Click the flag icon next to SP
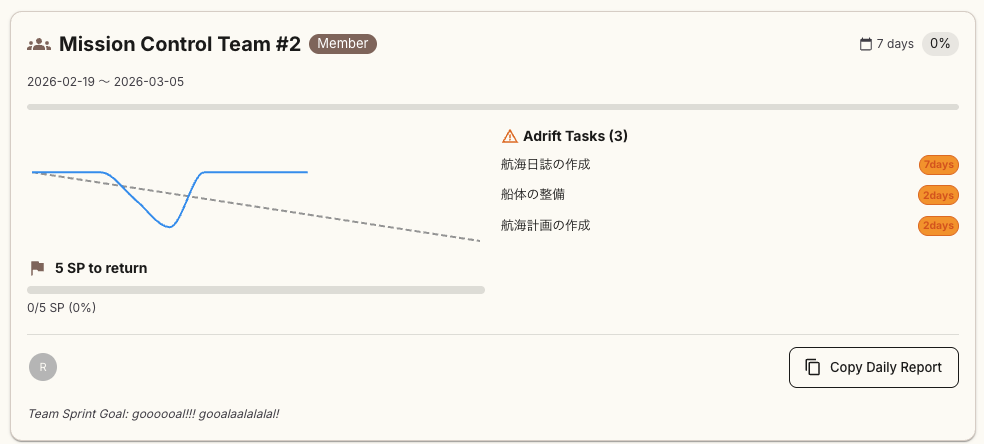984x444 pixels. point(38,268)
